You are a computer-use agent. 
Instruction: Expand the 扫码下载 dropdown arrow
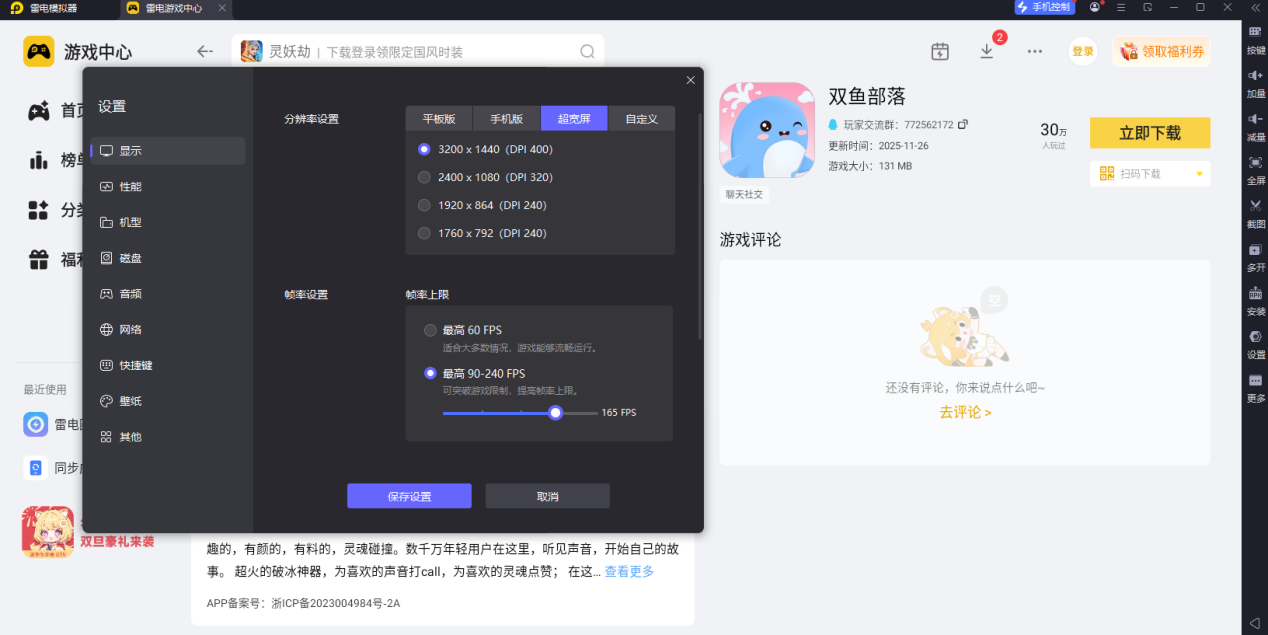[1199, 174]
